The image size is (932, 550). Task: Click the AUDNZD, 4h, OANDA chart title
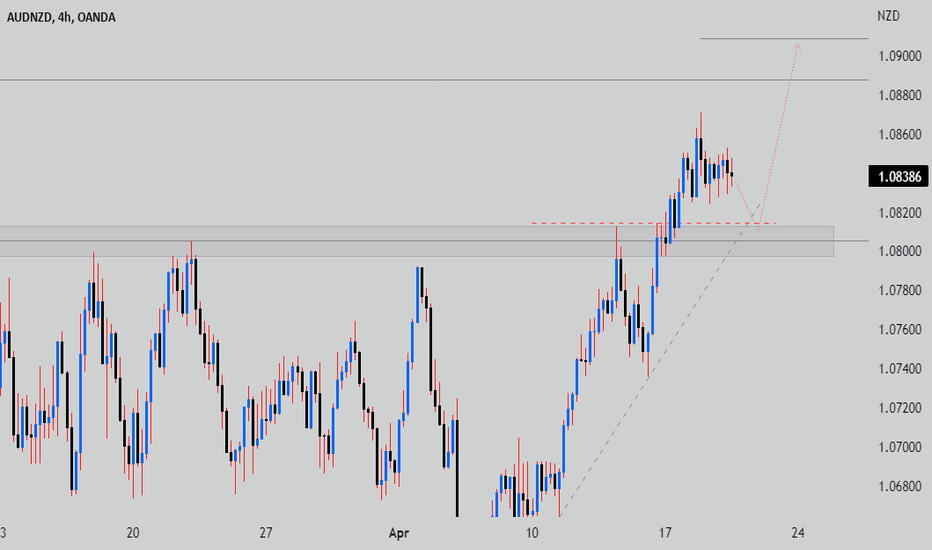(x=61, y=17)
